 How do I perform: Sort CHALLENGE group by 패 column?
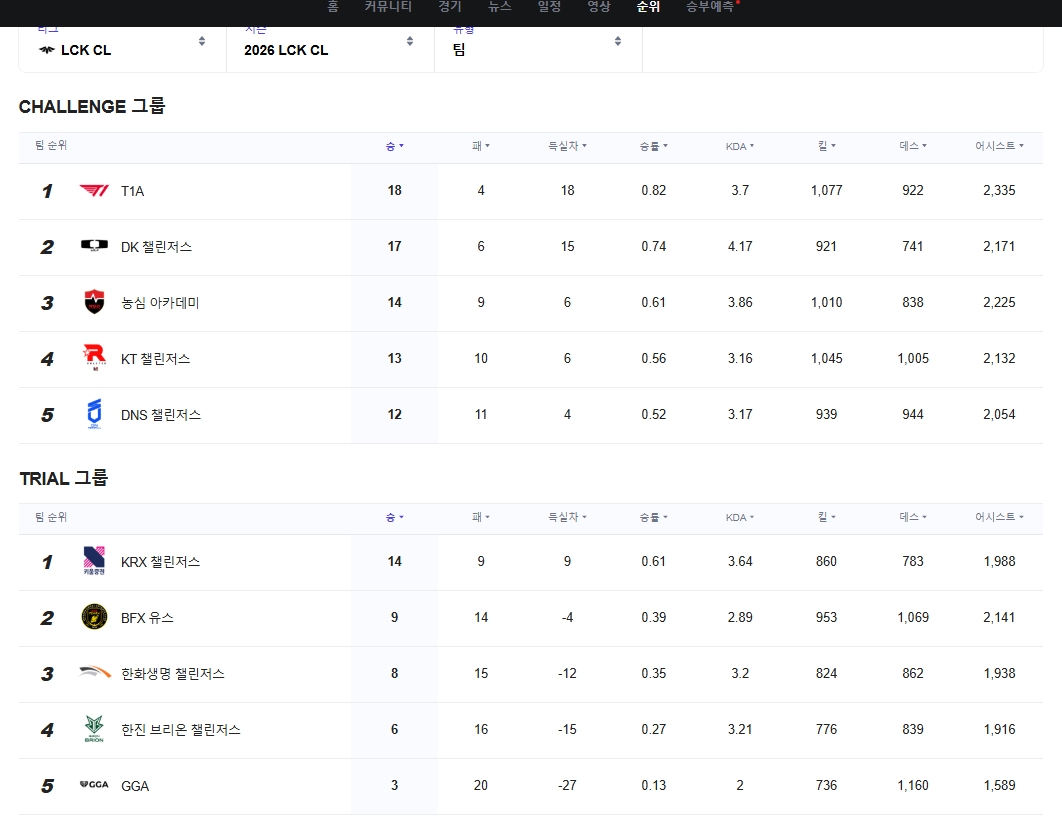point(481,146)
